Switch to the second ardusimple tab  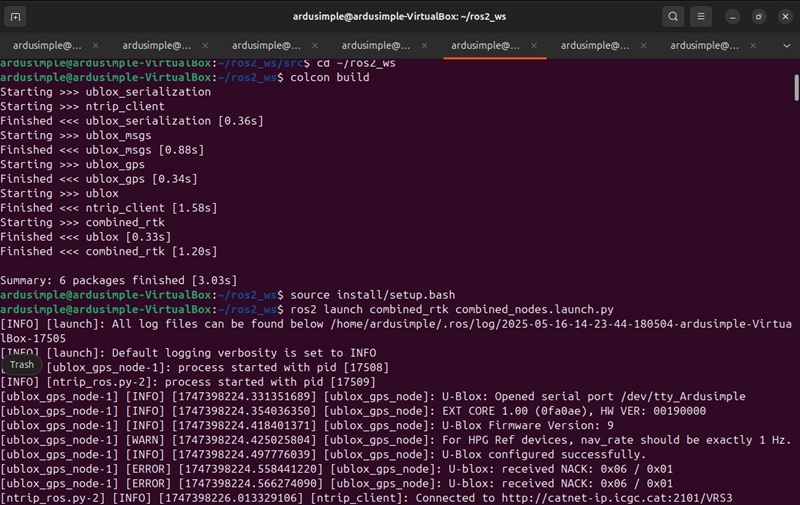tap(155, 46)
